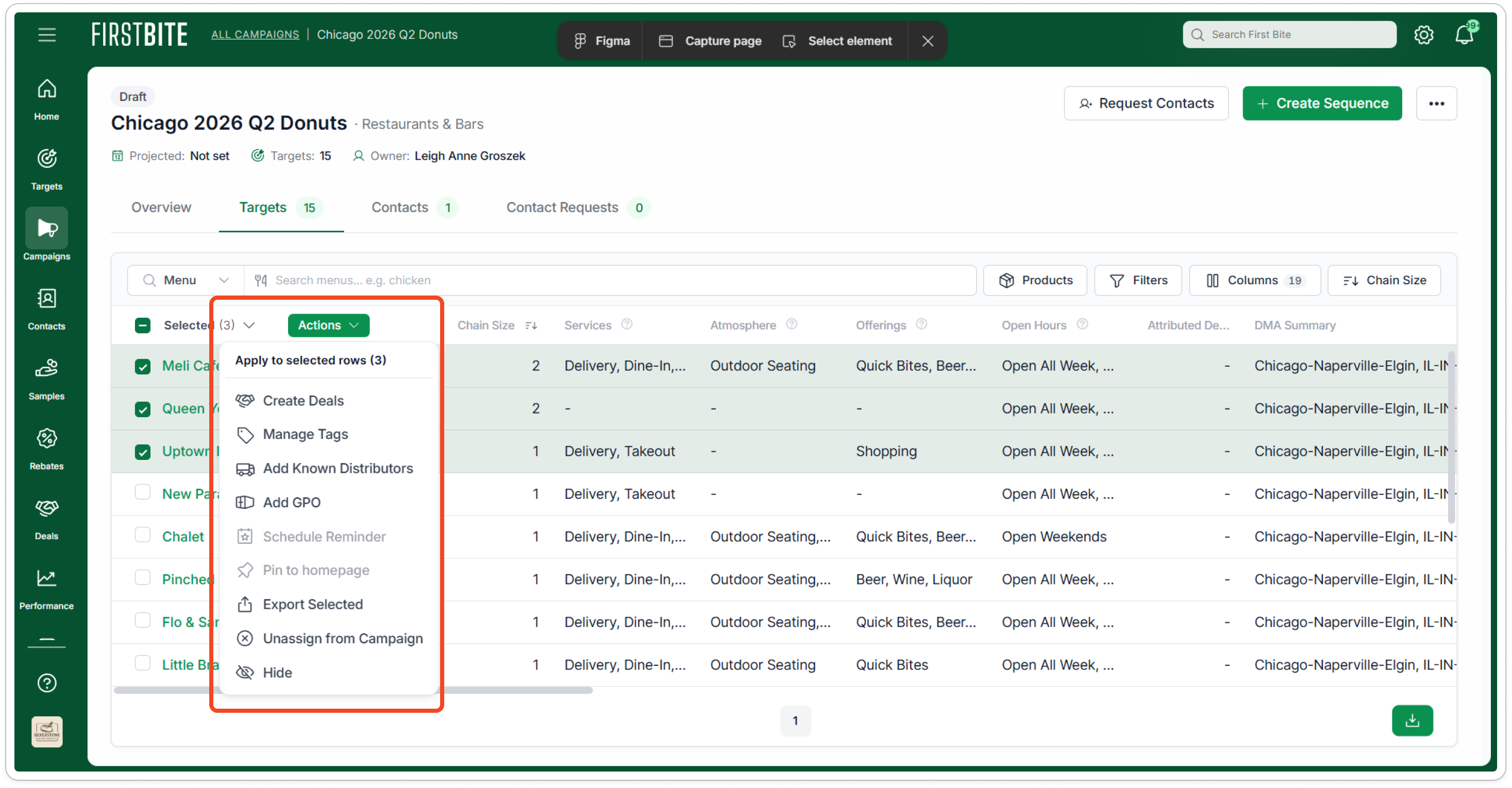Open the Chain Size sort dropdown

(1384, 281)
